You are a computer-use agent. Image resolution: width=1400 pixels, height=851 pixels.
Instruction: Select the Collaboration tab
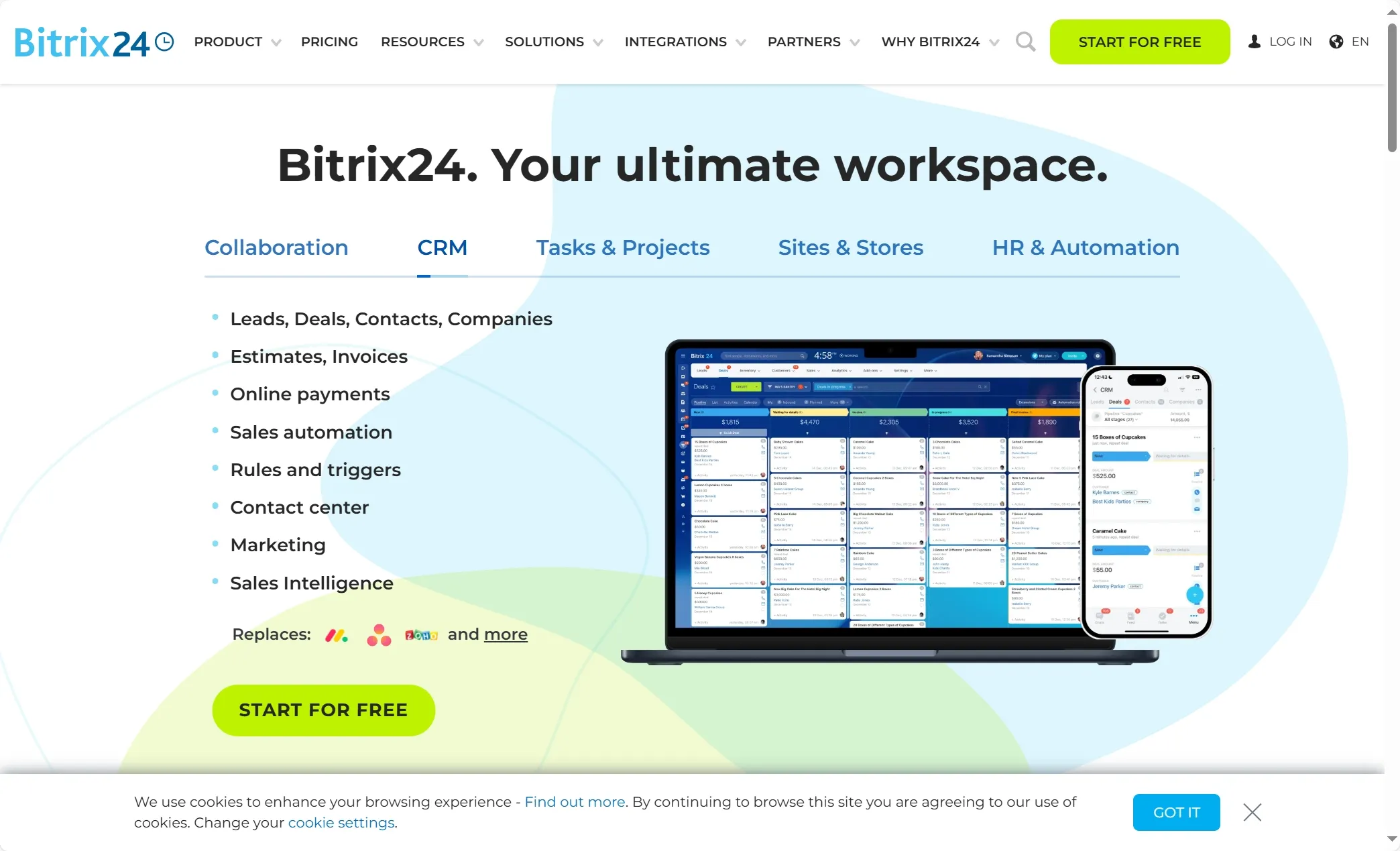coord(276,247)
